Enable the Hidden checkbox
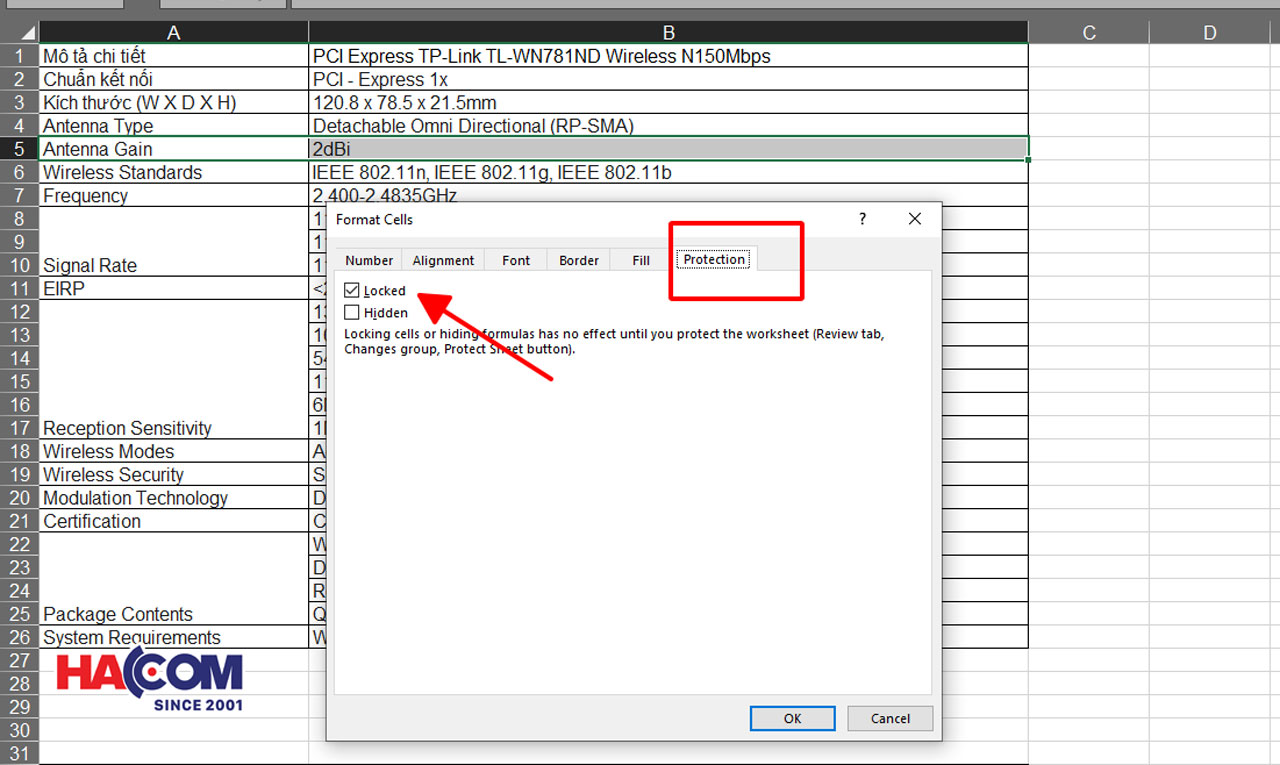Viewport: 1280px width, 765px height. click(x=352, y=312)
